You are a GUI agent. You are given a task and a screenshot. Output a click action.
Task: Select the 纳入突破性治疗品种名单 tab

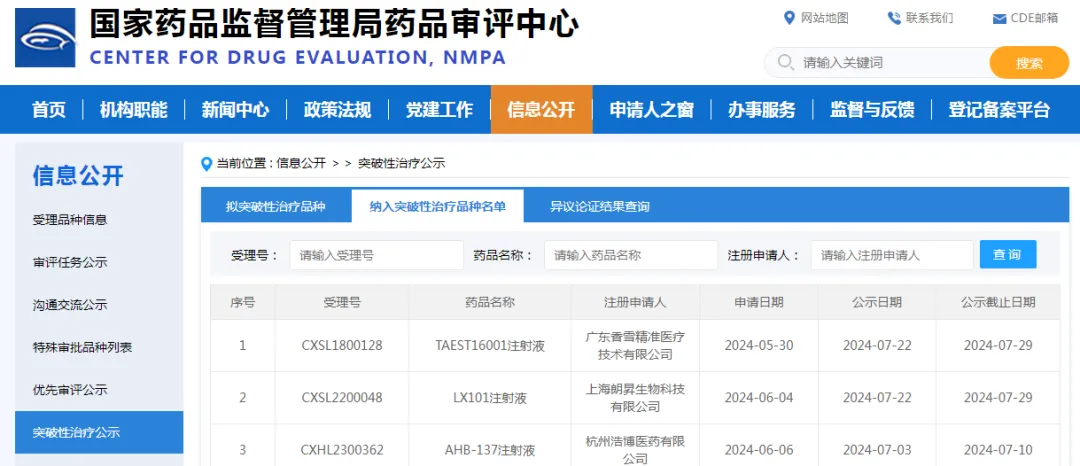(x=437, y=207)
